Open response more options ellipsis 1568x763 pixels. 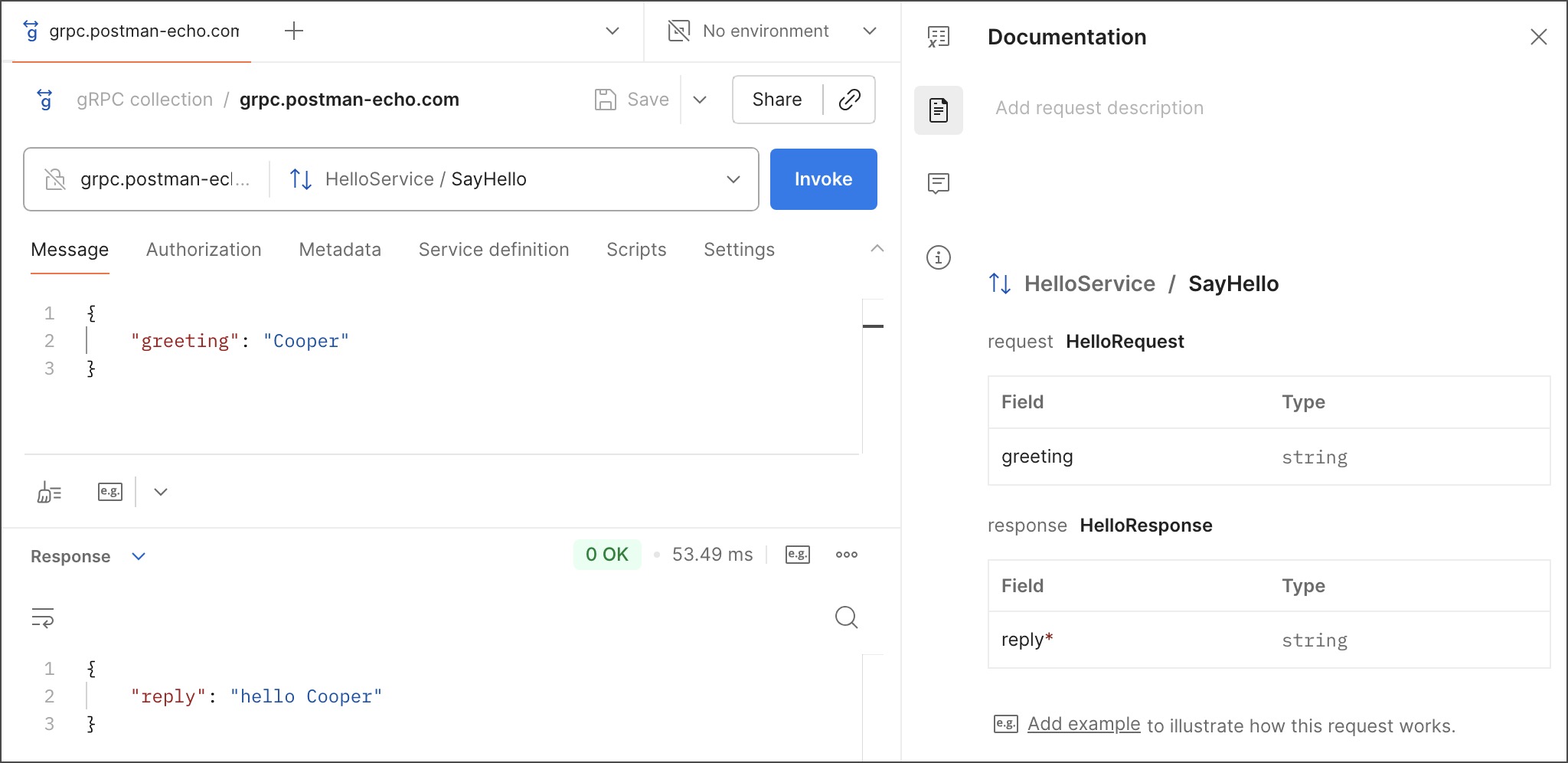pyautogui.click(x=846, y=555)
